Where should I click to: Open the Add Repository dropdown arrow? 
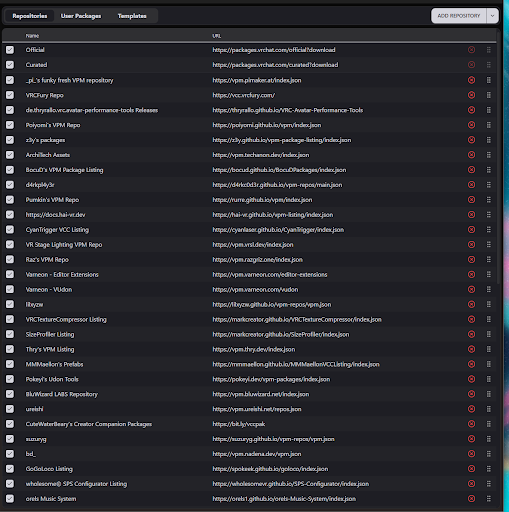point(492,16)
